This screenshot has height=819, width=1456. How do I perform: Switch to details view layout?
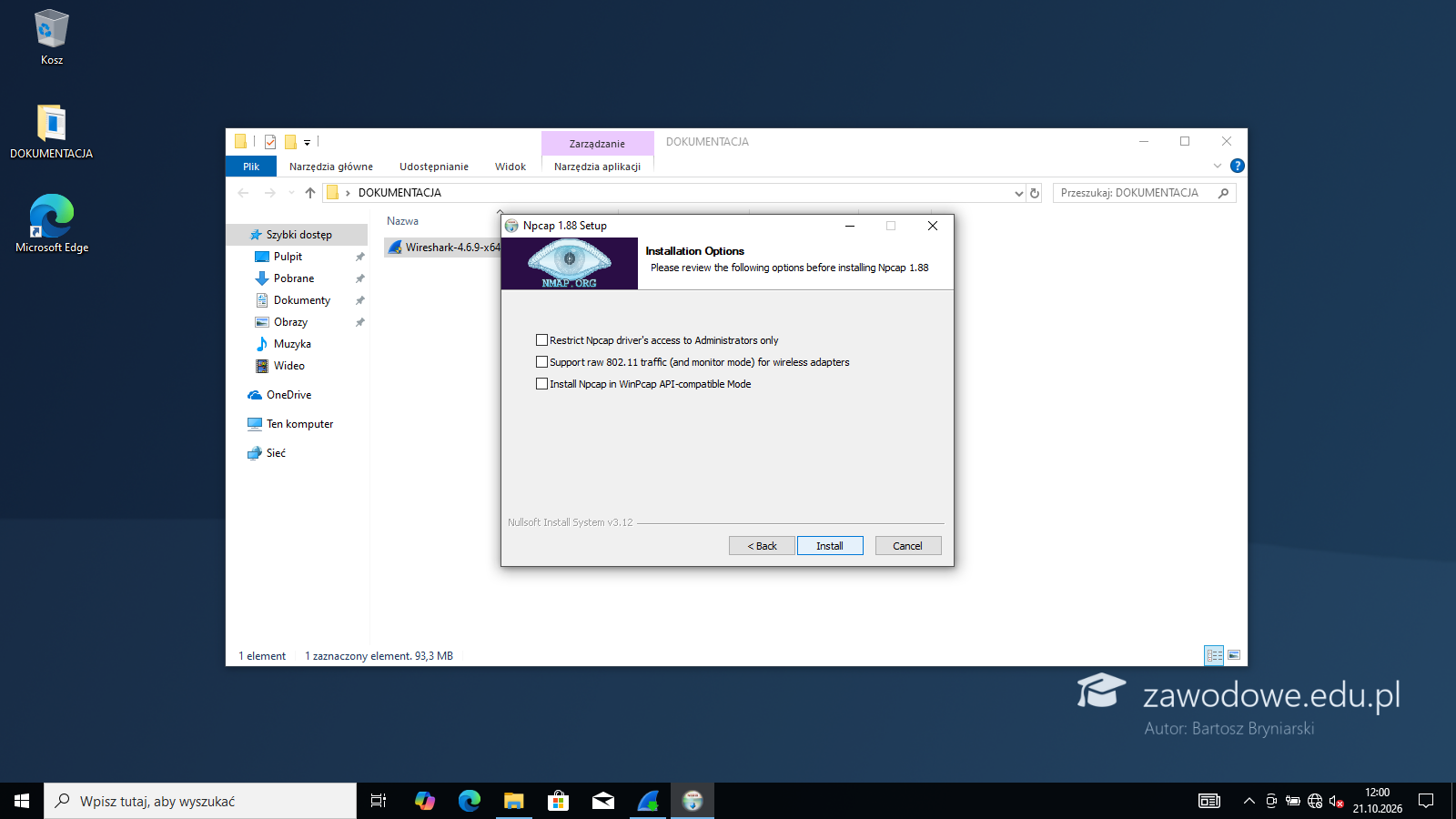tap(1214, 655)
